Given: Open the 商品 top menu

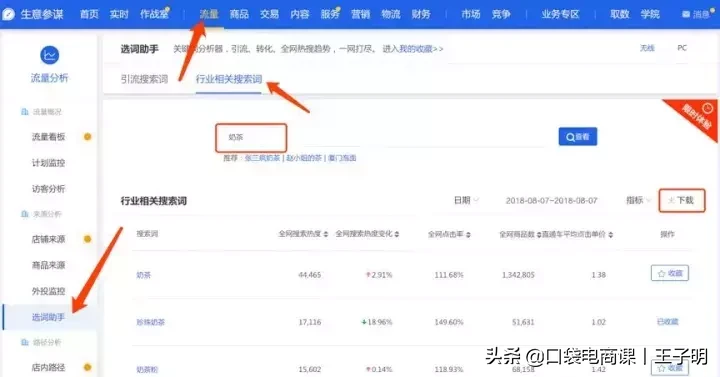Looking at the screenshot, I should (x=239, y=14).
